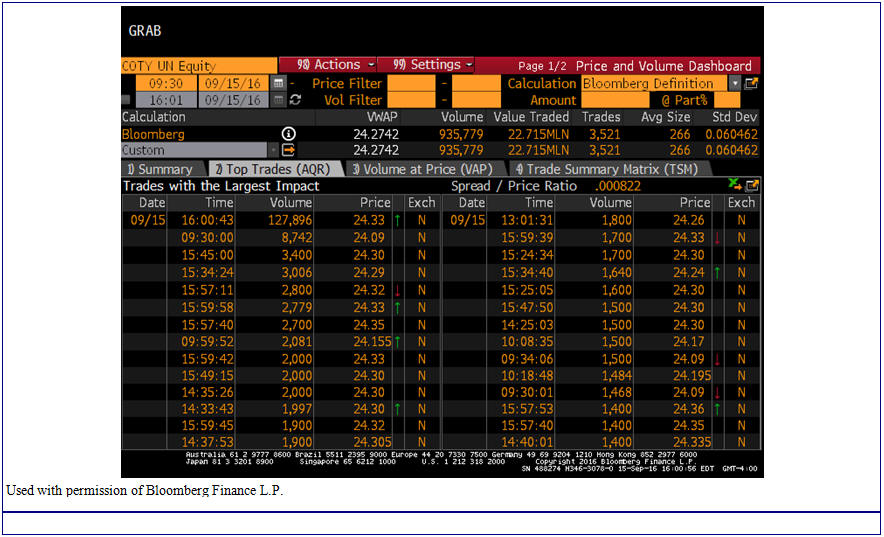Open the Bloomberg Definition calculation dropdown
Screen dimensions: 884x537
(735, 84)
